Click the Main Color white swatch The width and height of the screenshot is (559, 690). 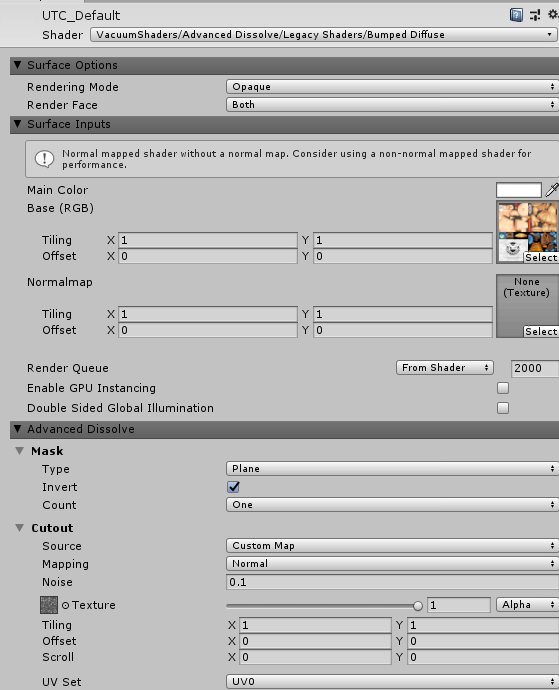[x=519, y=191]
